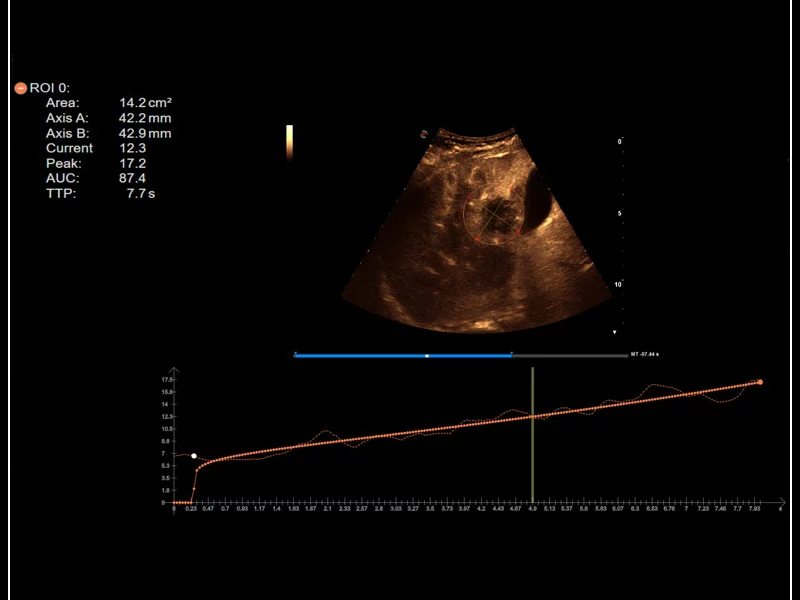Click the left trim handle of the timeline bar
800x600 pixels.
point(296,353)
